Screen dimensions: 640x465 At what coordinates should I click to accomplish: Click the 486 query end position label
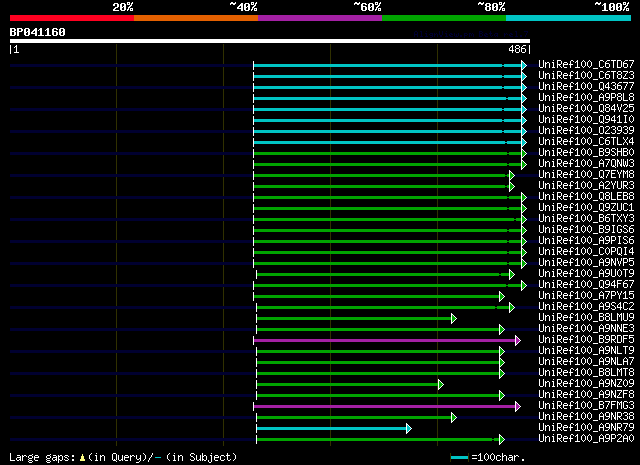click(x=517, y=49)
